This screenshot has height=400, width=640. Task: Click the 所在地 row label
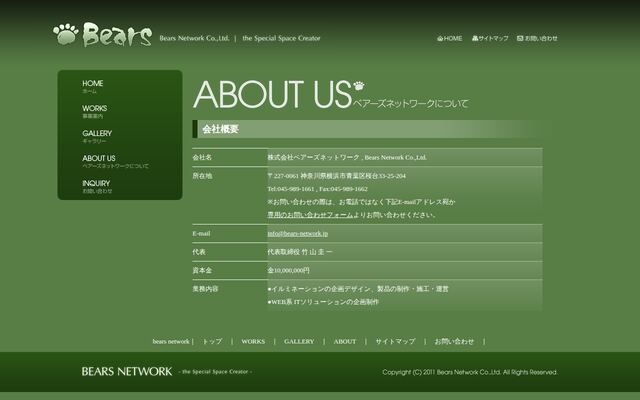point(202,176)
